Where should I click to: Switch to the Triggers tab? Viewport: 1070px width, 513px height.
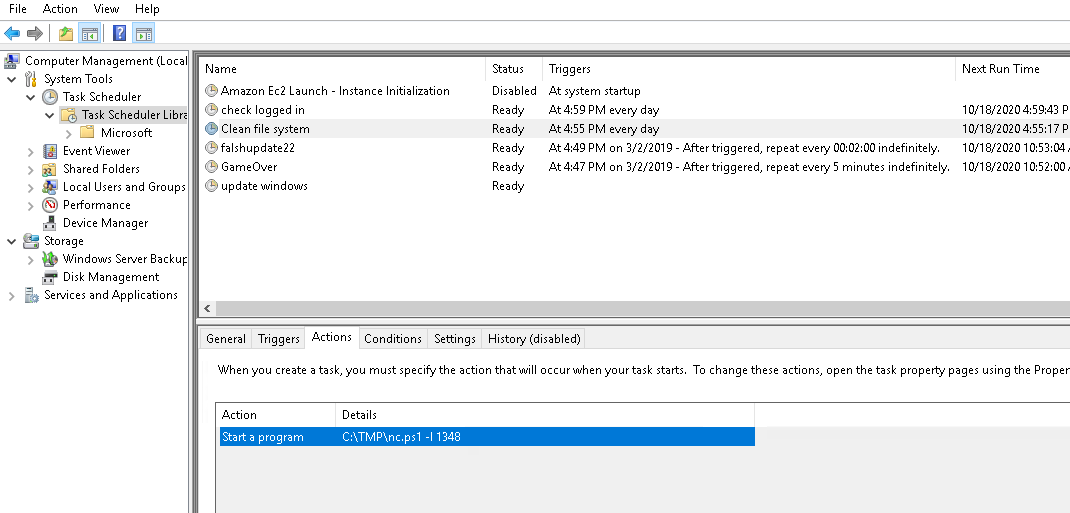click(x=278, y=339)
